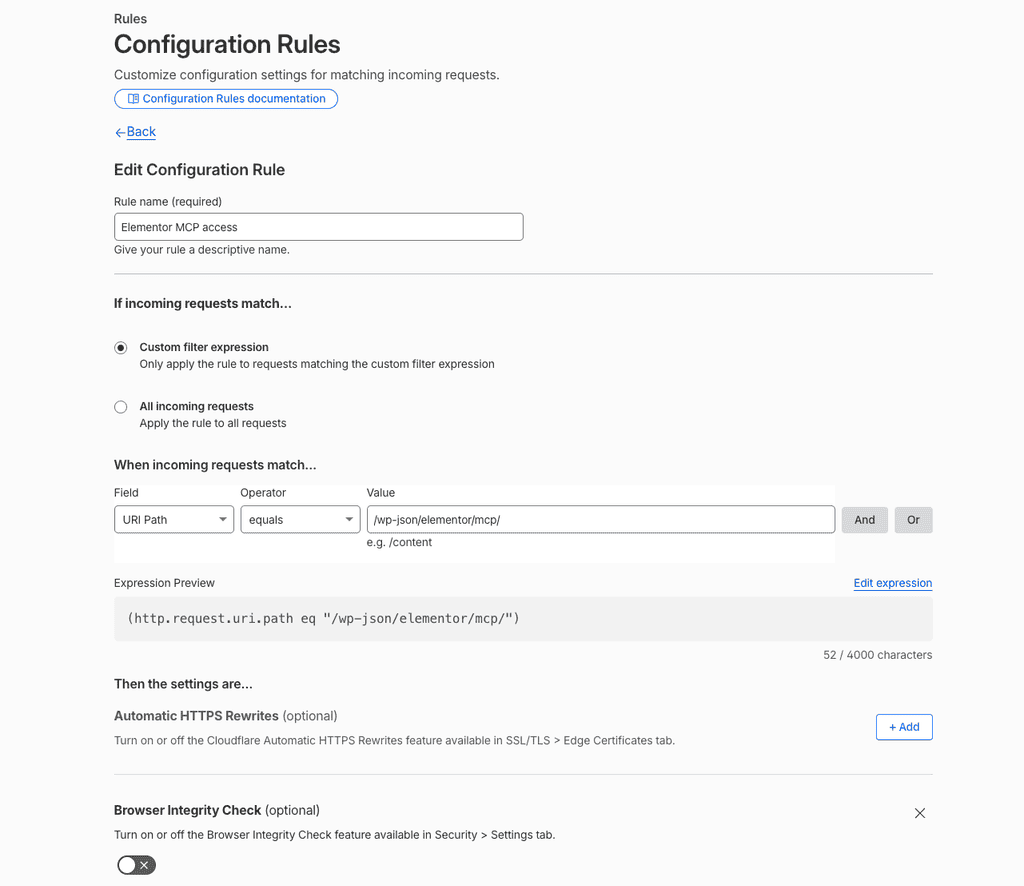Click the expression preview code box
The height and width of the screenshot is (886, 1024).
(523, 619)
